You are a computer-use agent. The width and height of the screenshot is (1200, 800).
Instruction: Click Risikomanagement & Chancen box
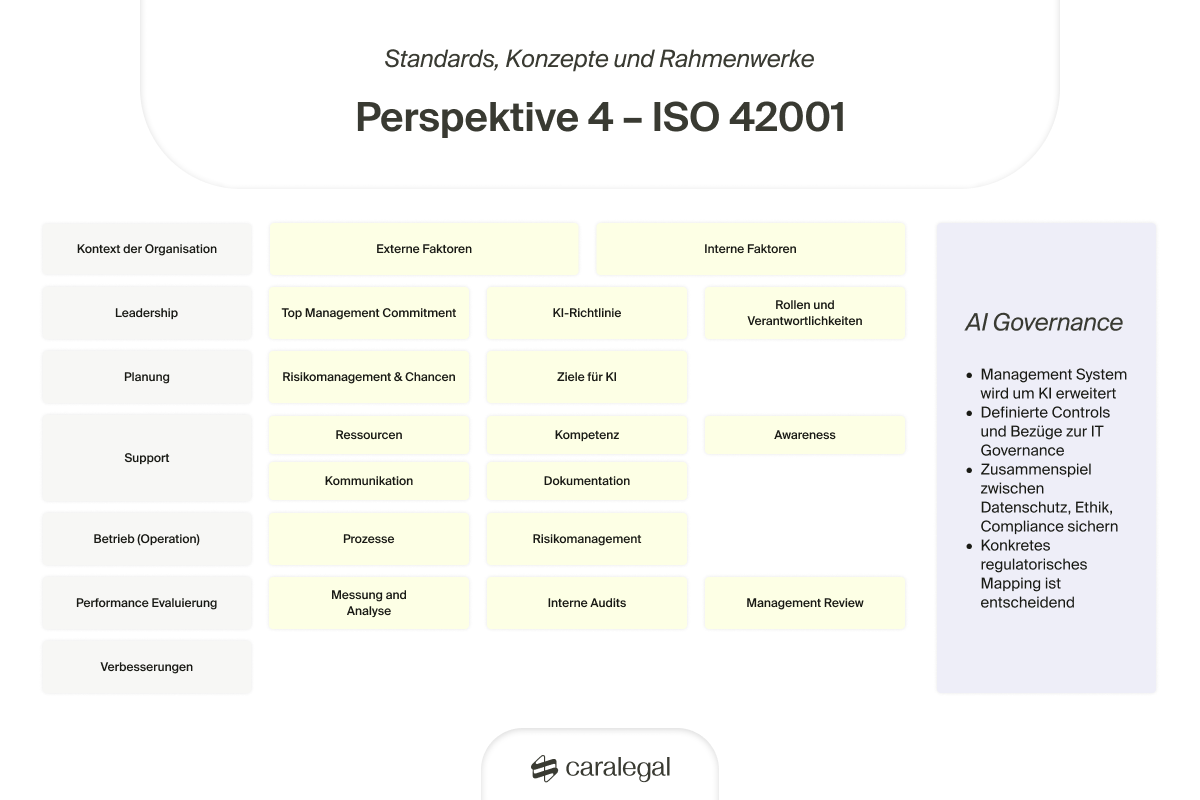point(369,377)
